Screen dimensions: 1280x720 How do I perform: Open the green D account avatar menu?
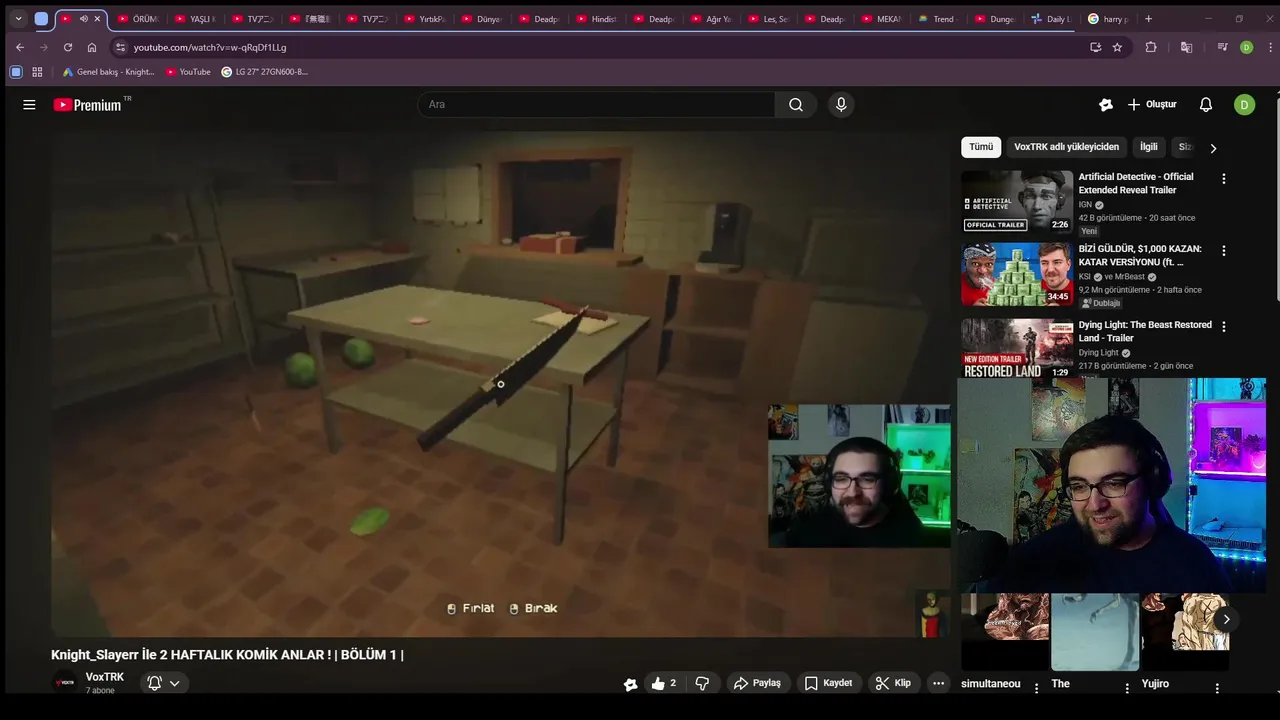pyautogui.click(x=1244, y=105)
